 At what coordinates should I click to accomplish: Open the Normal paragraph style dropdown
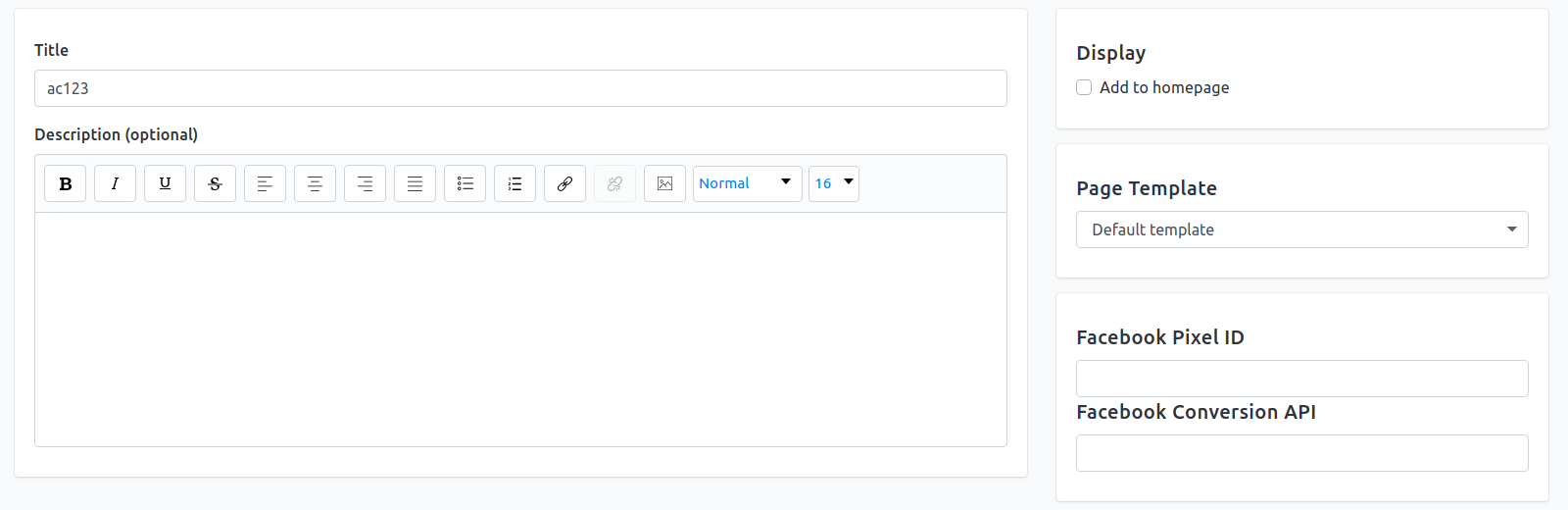pyautogui.click(x=748, y=183)
